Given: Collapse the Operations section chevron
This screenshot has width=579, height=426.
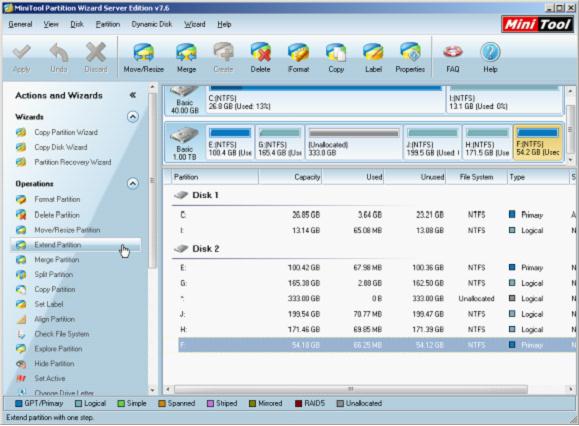Looking at the screenshot, I should [x=133, y=183].
